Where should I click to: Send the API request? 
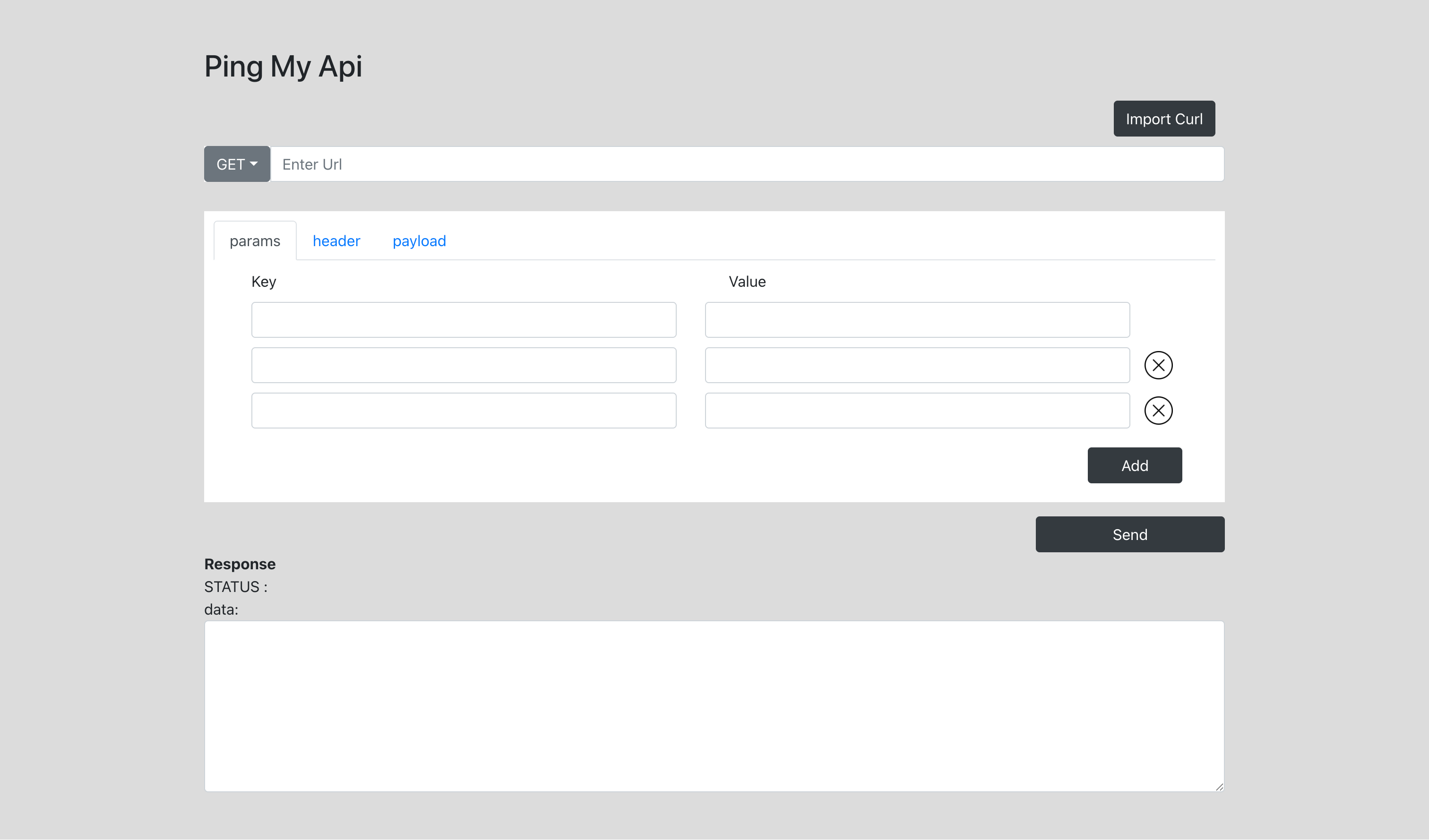point(1129,534)
